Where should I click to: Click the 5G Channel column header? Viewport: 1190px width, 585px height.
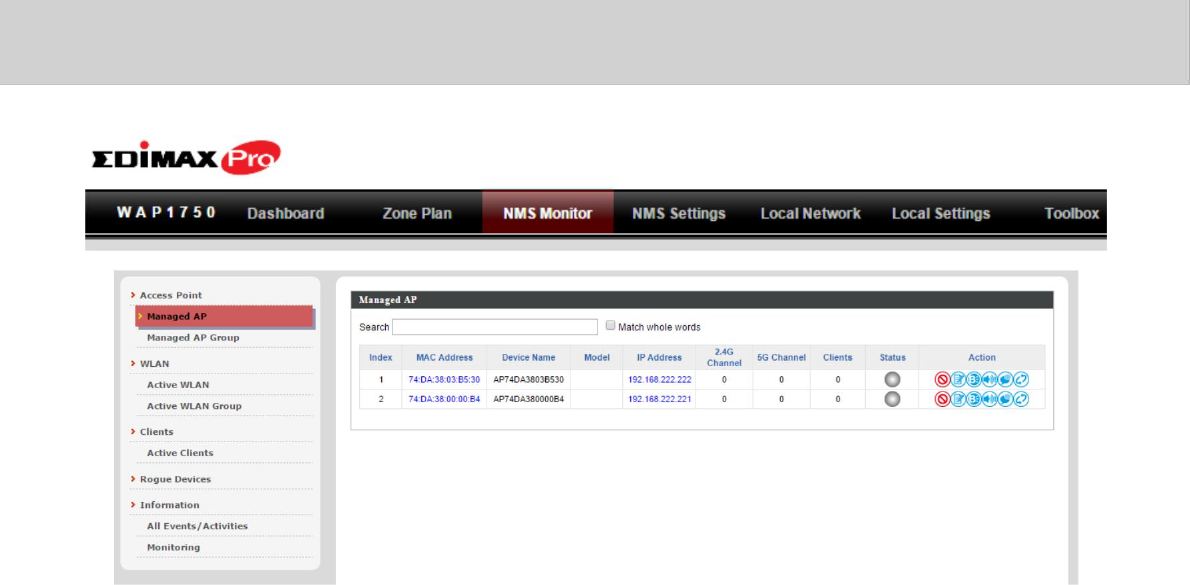click(x=781, y=357)
